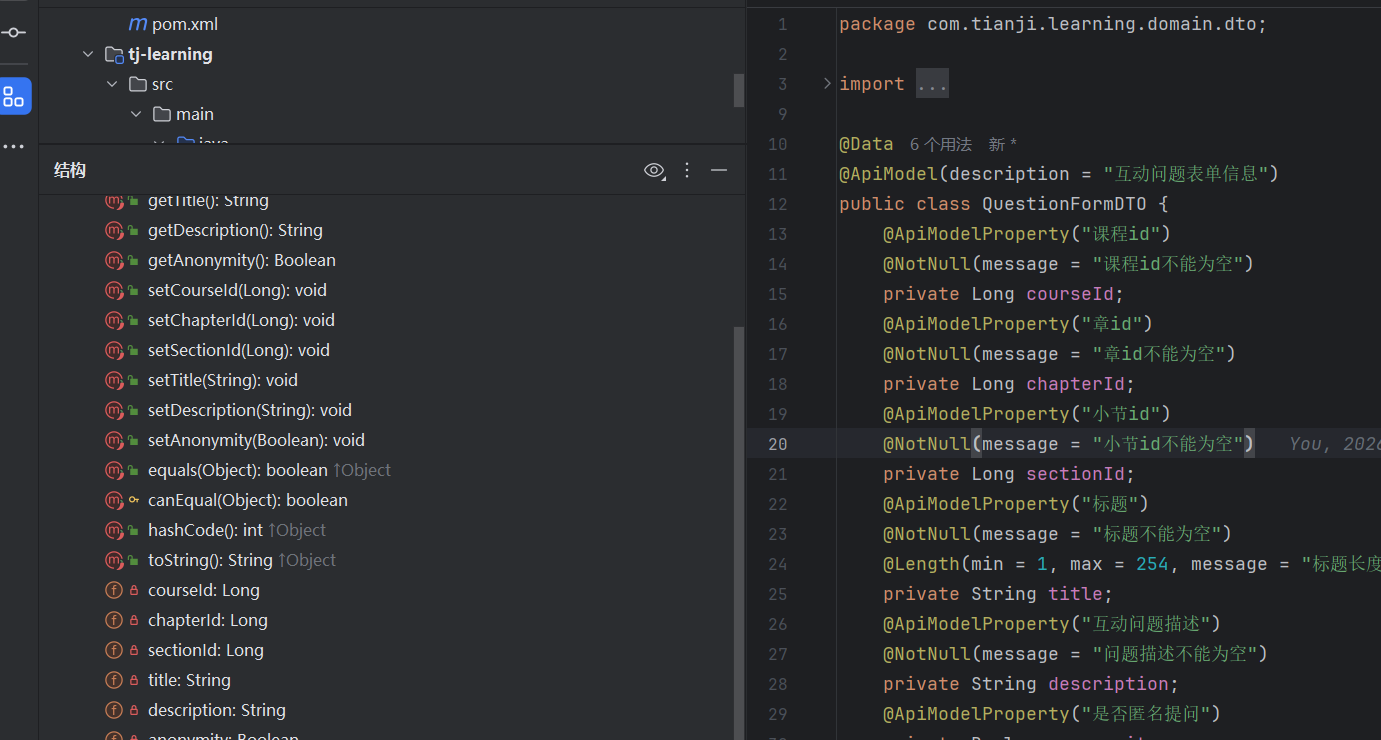
Task: Click method icon of setCourseId(Long)
Action: tap(113, 290)
